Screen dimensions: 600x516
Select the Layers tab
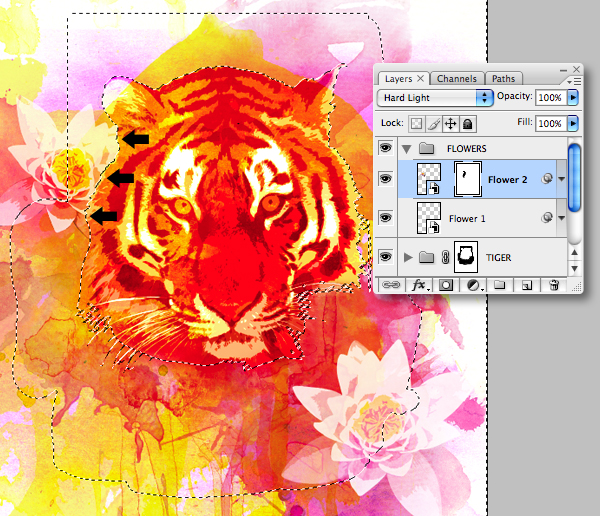point(398,78)
